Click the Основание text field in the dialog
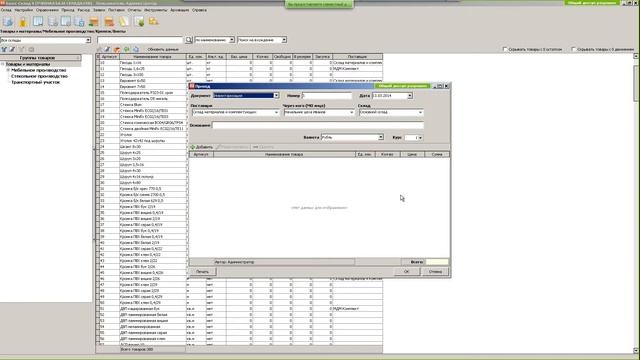Viewport: 640px width, 360px height. (x=318, y=125)
